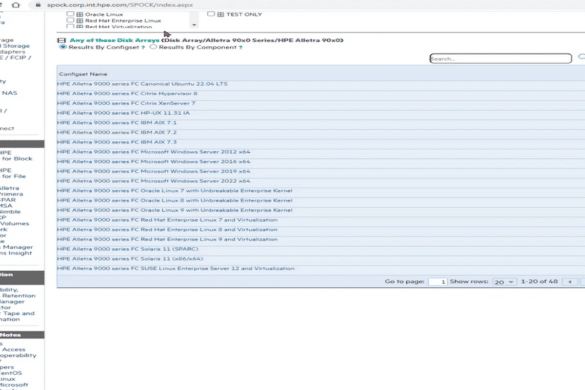The height and width of the screenshot is (390, 585).
Task: Open FC Microsoft Windows Server 2022 x64 configset
Action: pyautogui.click(x=154, y=181)
